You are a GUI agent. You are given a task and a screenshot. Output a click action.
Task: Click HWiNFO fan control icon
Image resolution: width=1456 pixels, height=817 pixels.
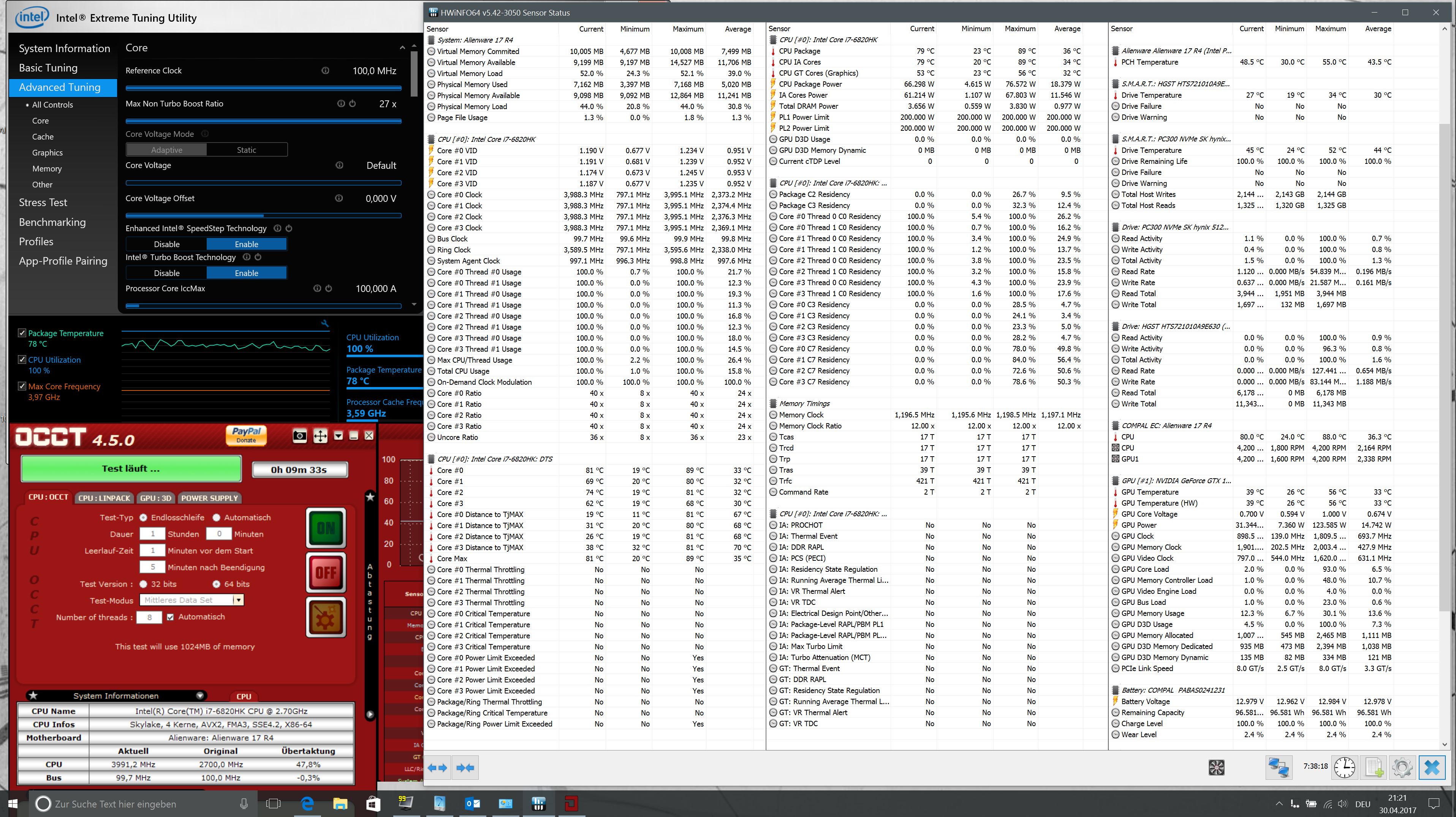[1216, 767]
